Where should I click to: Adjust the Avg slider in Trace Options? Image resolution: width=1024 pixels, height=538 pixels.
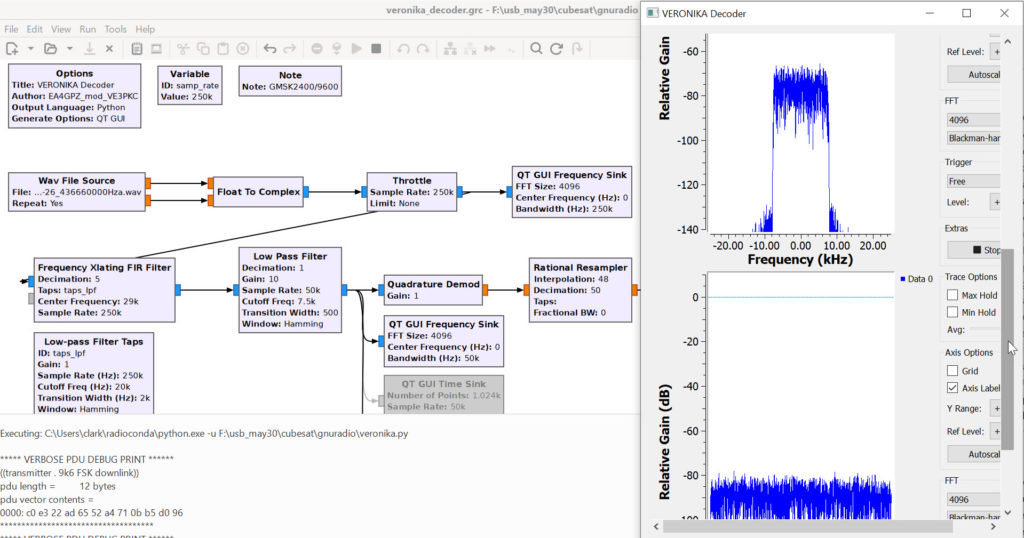coord(985,329)
